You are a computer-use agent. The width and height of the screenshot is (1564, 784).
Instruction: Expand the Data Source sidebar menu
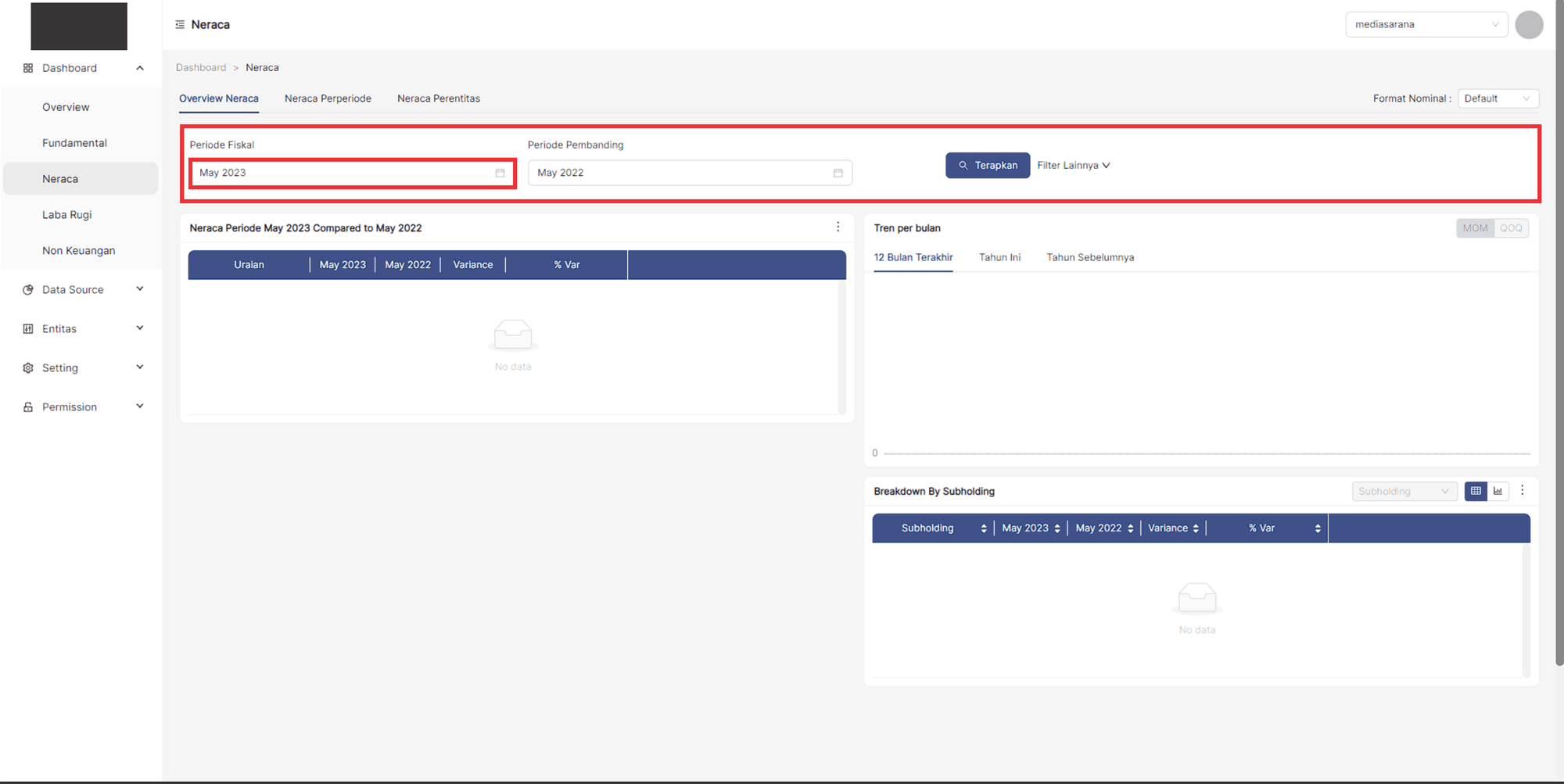[x=82, y=290]
